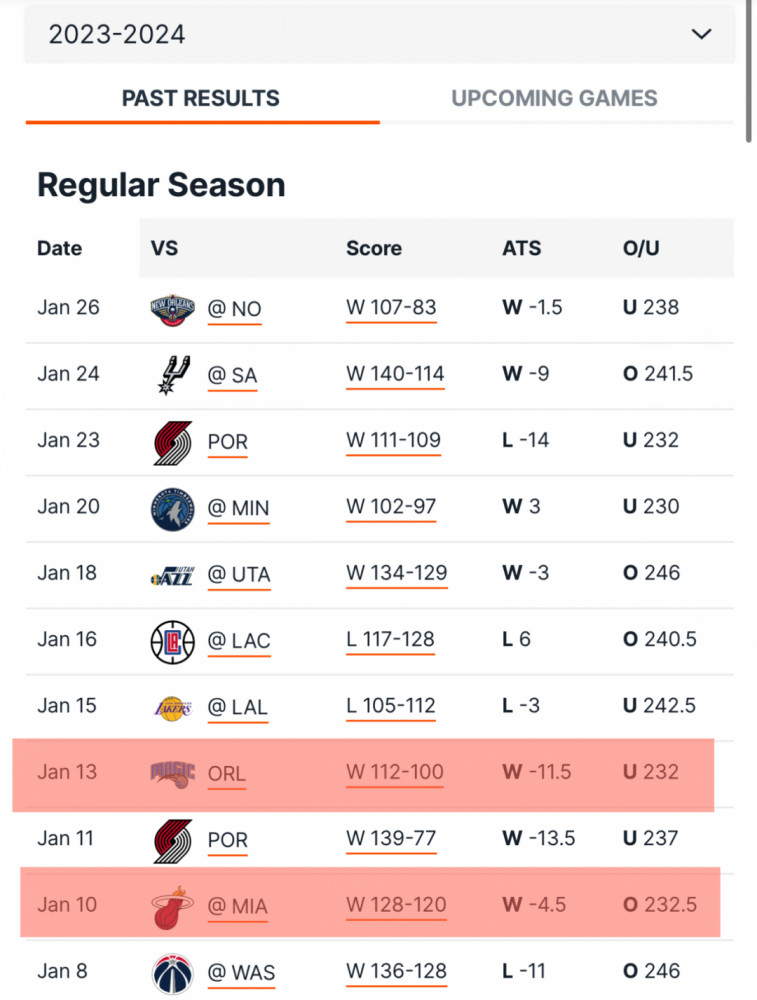757x1000 pixels.
Task: Open the @ SA team link
Action: (x=232, y=376)
